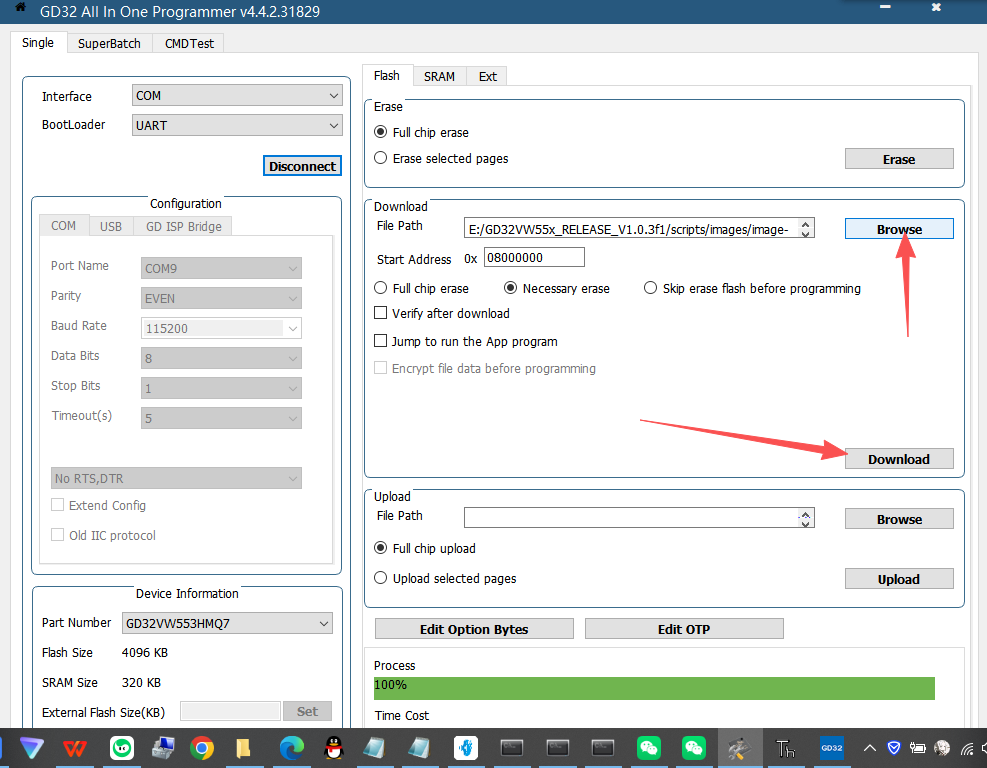The image size is (987, 768).
Task: Open WPS Office from the taskbar
Action: point(75,748)
